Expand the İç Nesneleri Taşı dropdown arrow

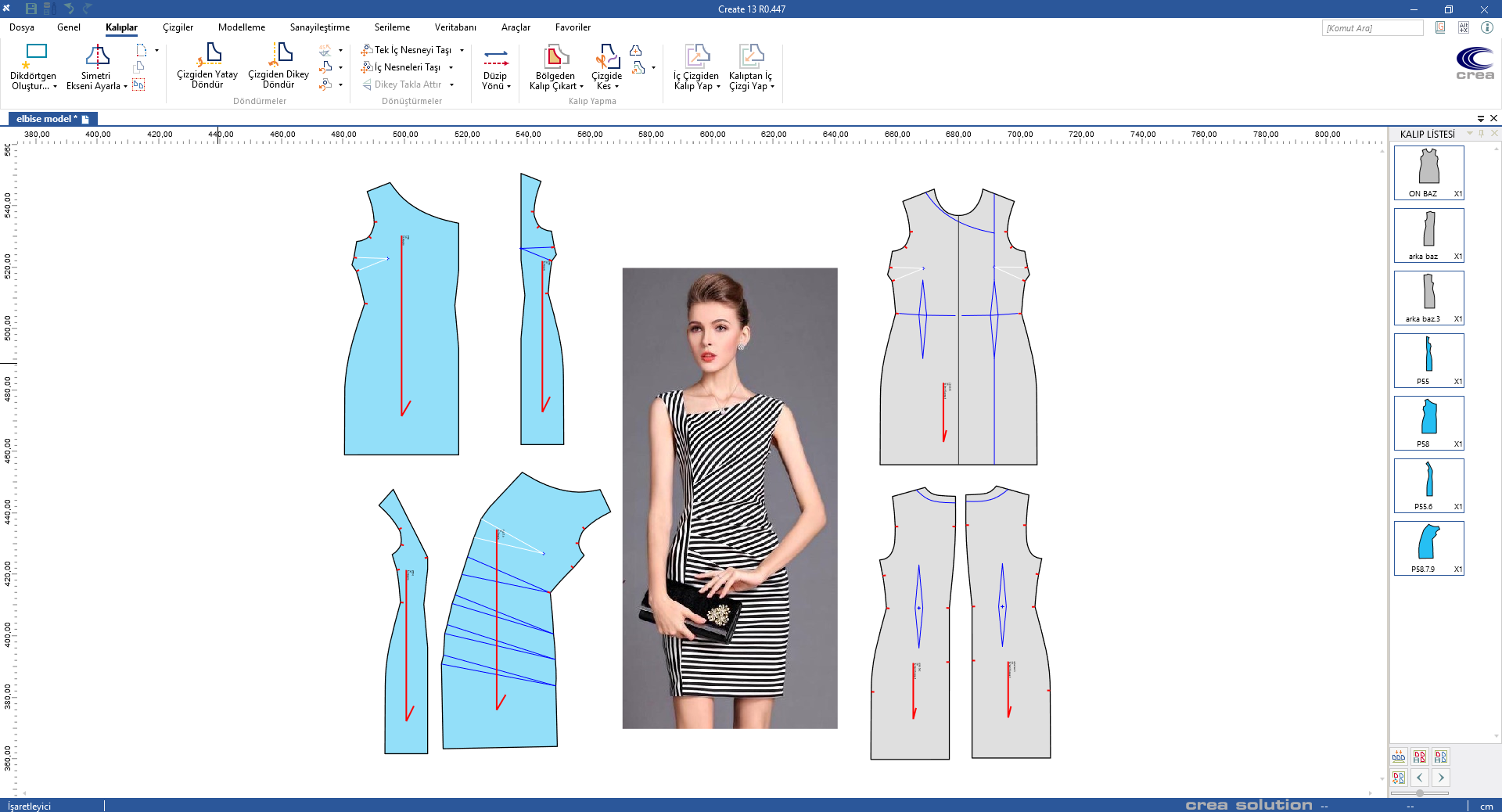pyautogui.click(x=451, y=67)
